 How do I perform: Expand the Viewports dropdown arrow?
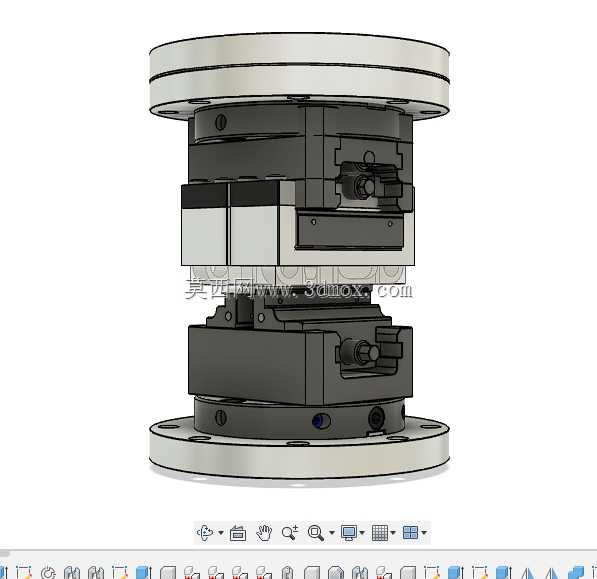424,533
